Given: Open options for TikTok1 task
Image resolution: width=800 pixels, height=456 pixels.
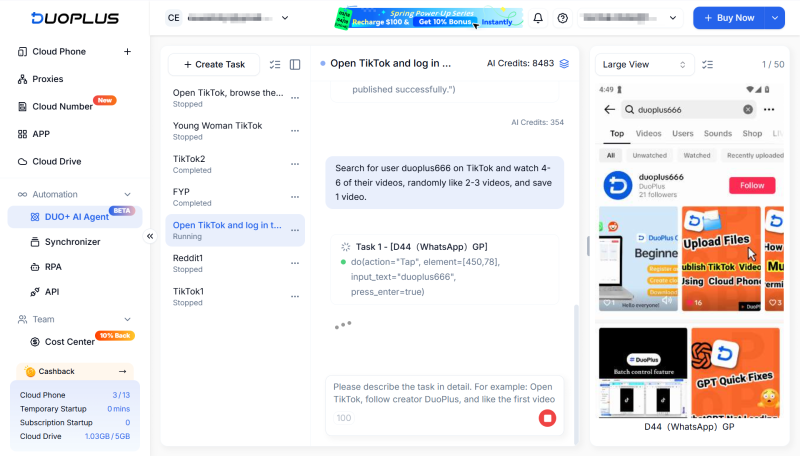Looking at the screenshot, I should pos(295,296).
